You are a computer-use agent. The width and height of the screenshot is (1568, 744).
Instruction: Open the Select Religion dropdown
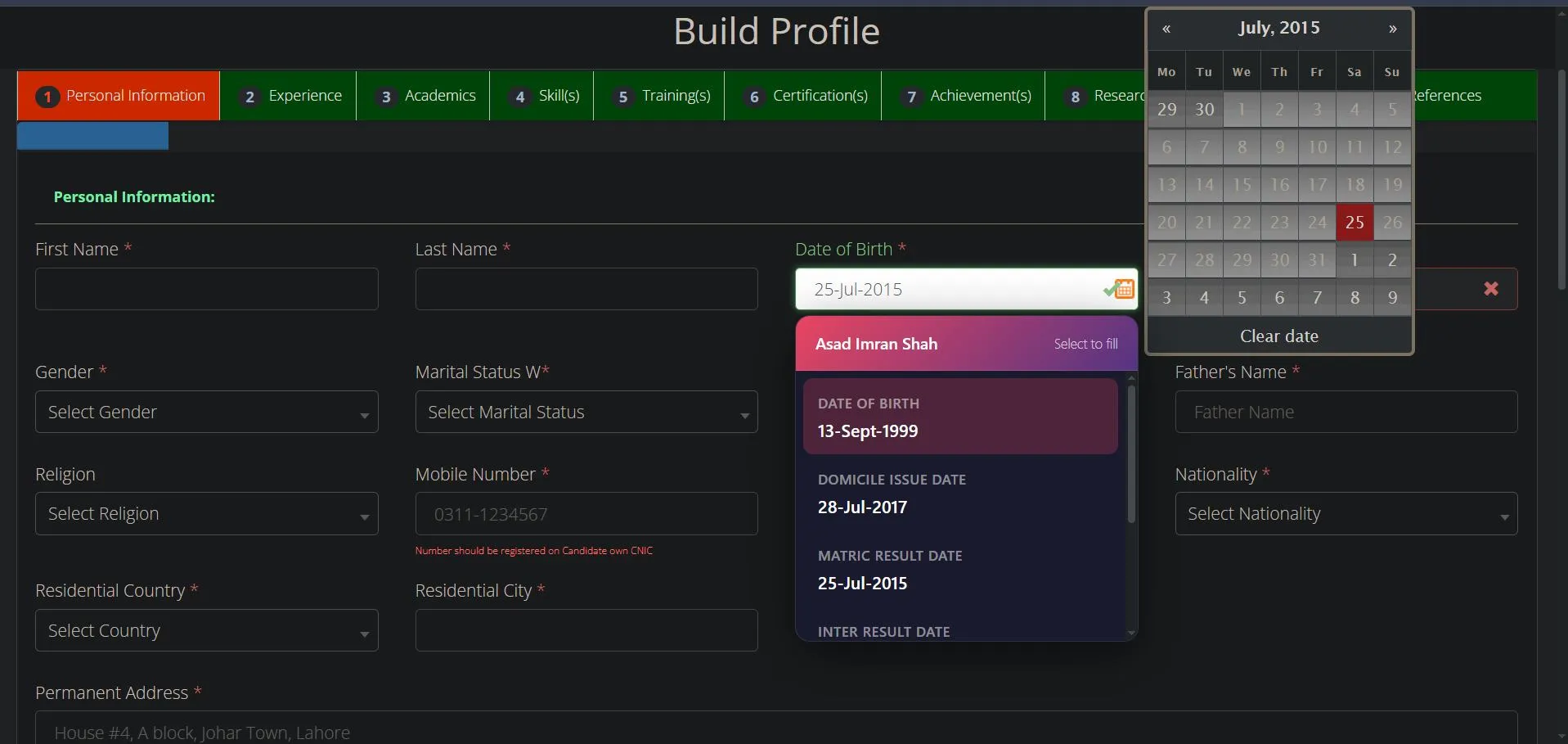click(205, 513)
